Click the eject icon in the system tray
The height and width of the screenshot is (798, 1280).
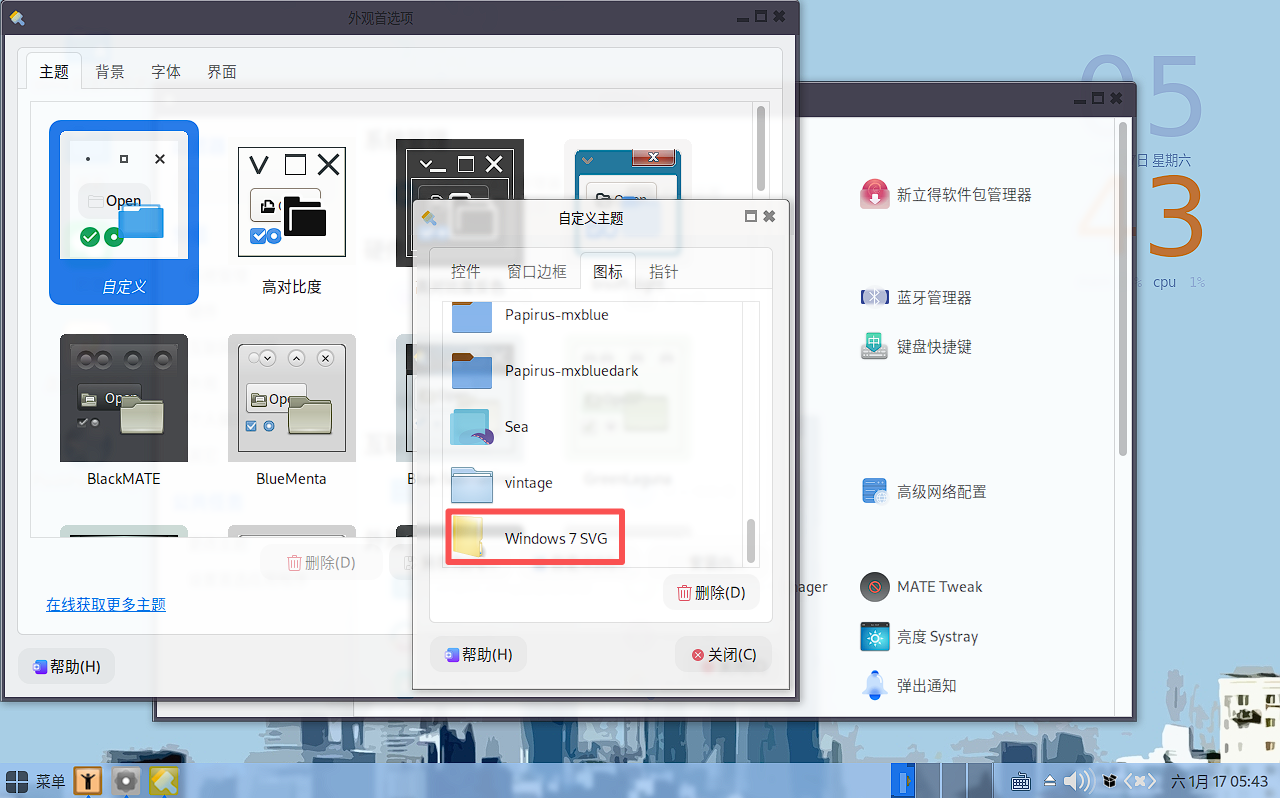point(1050,781)
